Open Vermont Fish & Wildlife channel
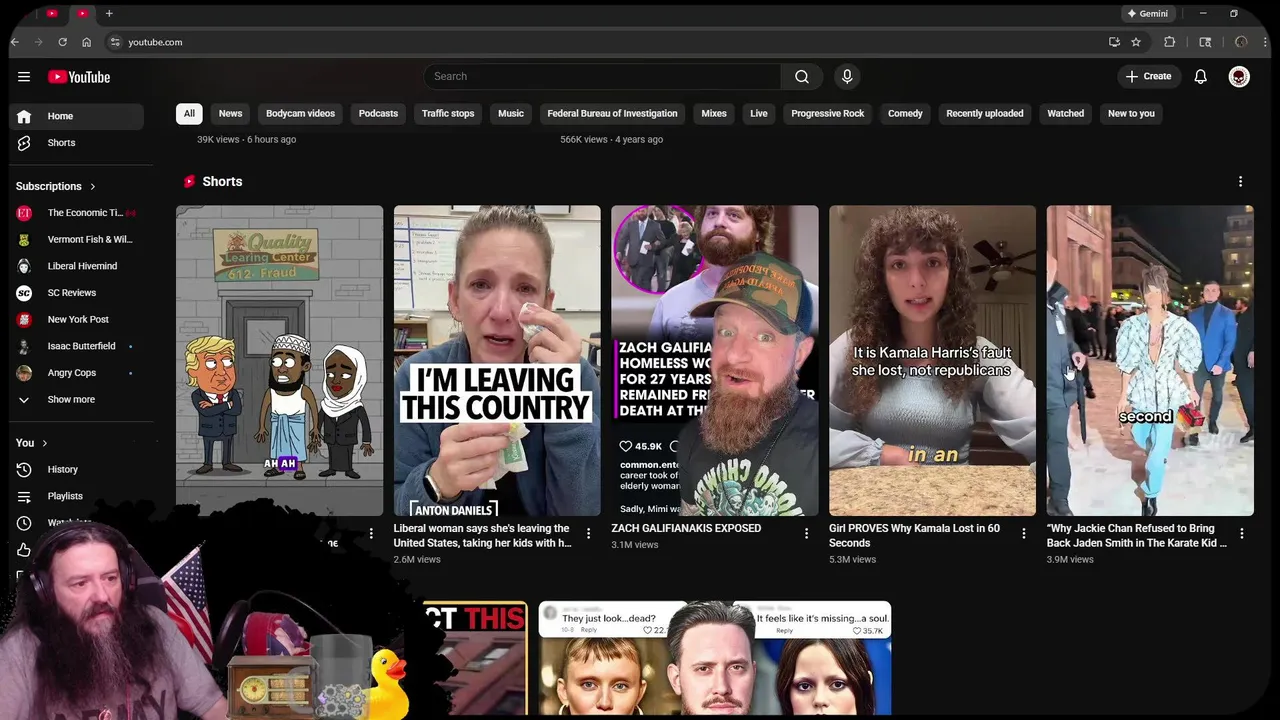The image size is (1280, 720). (77, 240)
